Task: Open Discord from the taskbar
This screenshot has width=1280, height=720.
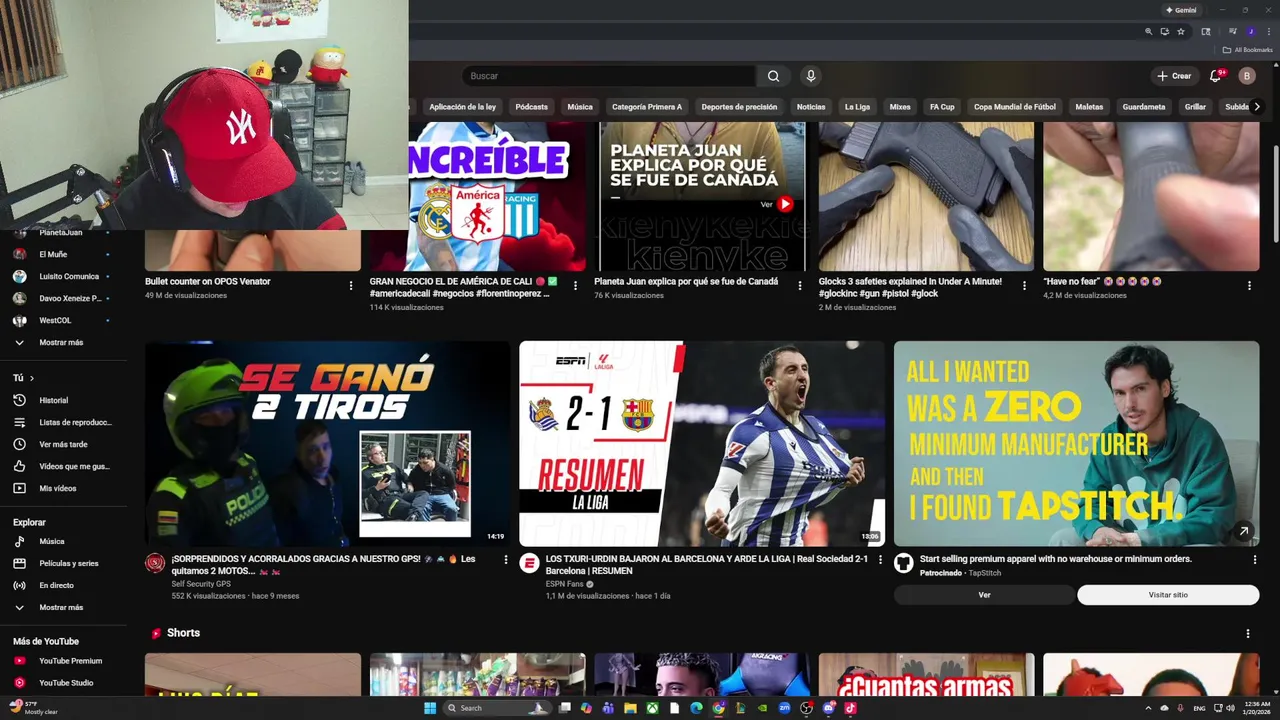Action: coord(829,708)
